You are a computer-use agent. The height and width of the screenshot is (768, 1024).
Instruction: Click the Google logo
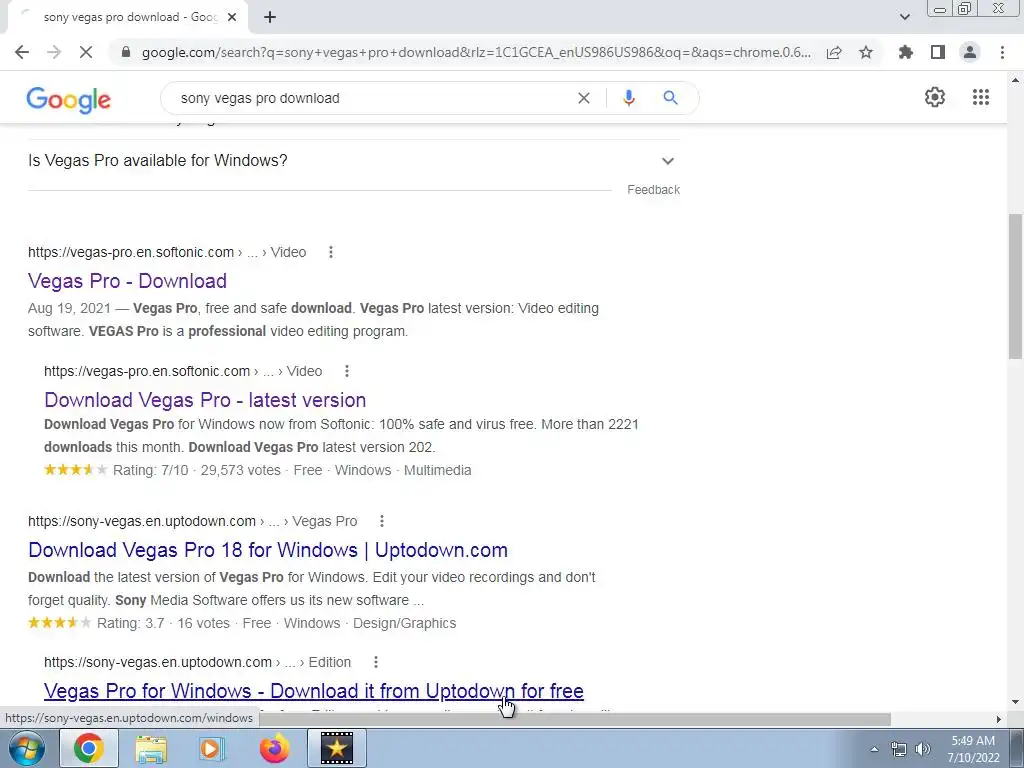[x=69, y=99]
